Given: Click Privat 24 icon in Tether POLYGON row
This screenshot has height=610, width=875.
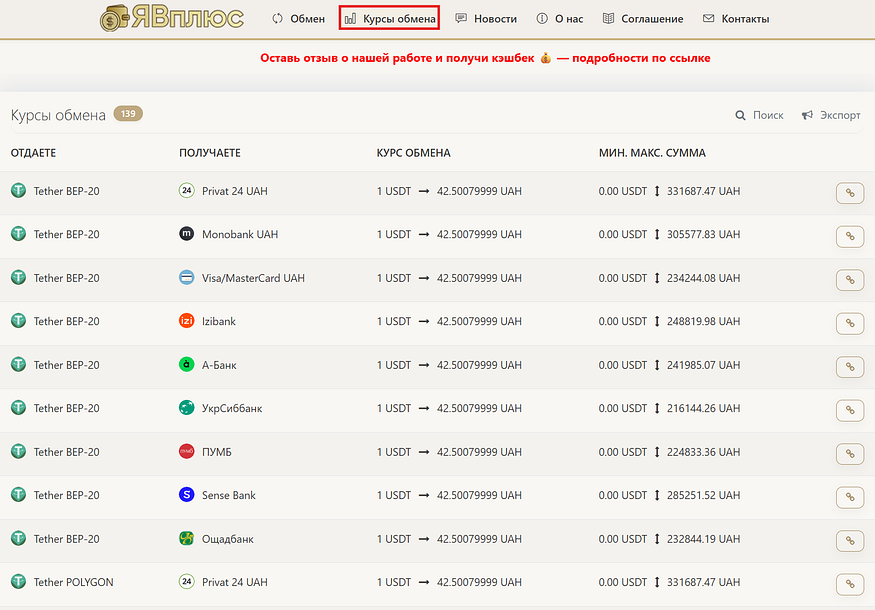Looking at the screenshot, I should (186, 582).
